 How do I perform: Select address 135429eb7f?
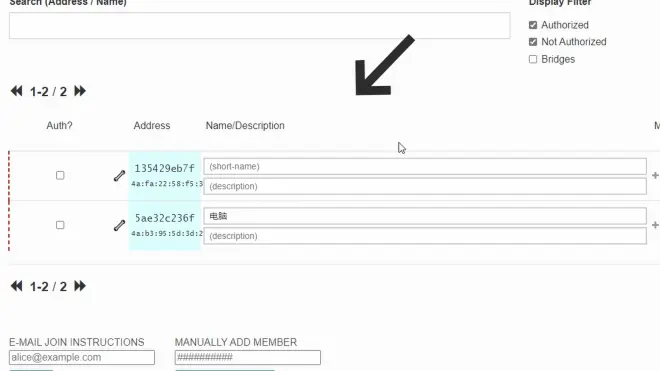(x=165, y=168)
